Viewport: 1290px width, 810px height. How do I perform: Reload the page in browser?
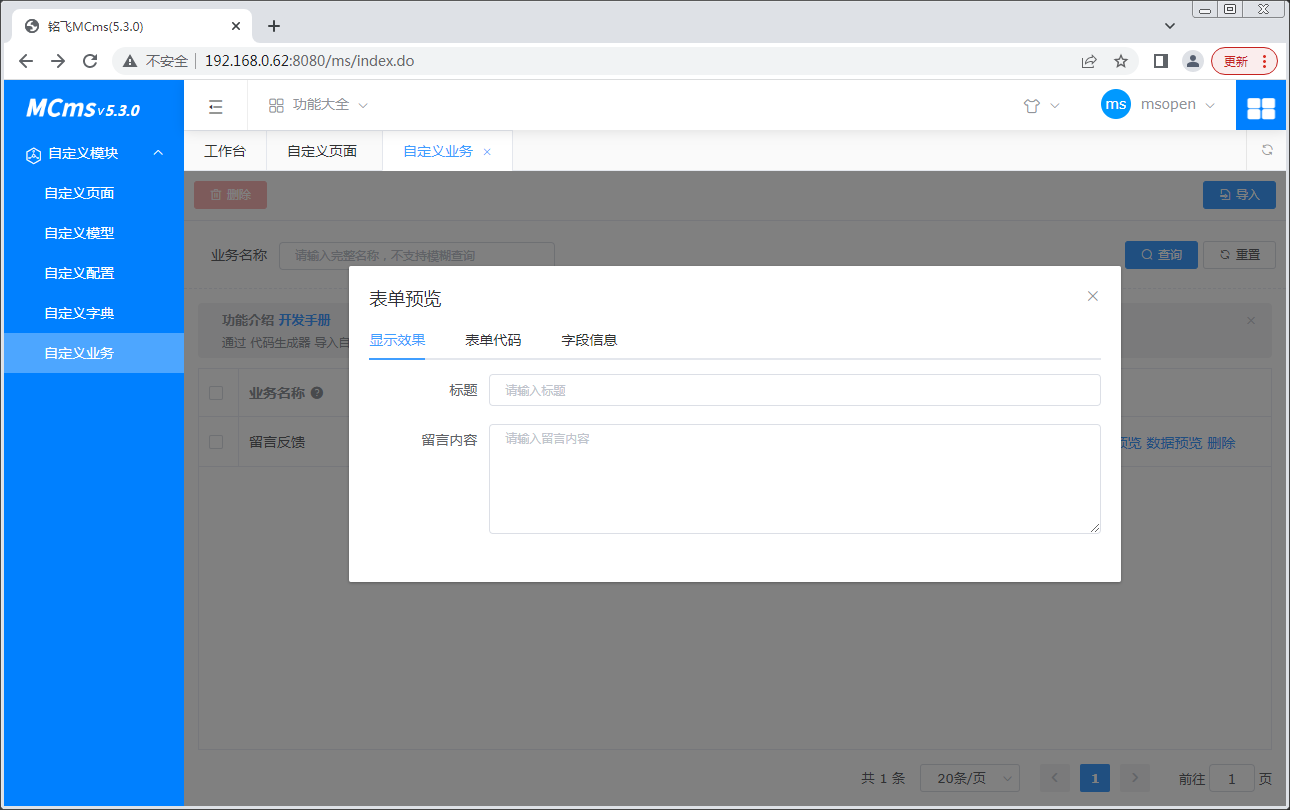(90, 61)
